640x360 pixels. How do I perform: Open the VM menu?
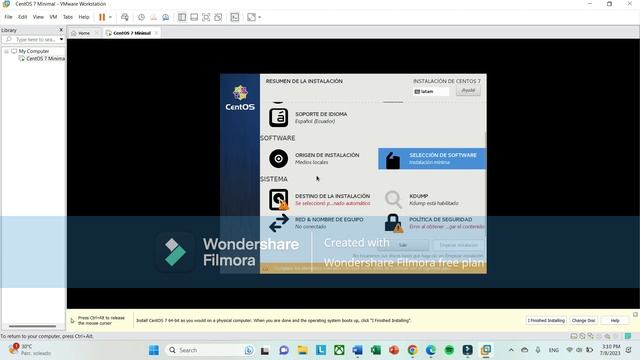pos(53,17)
